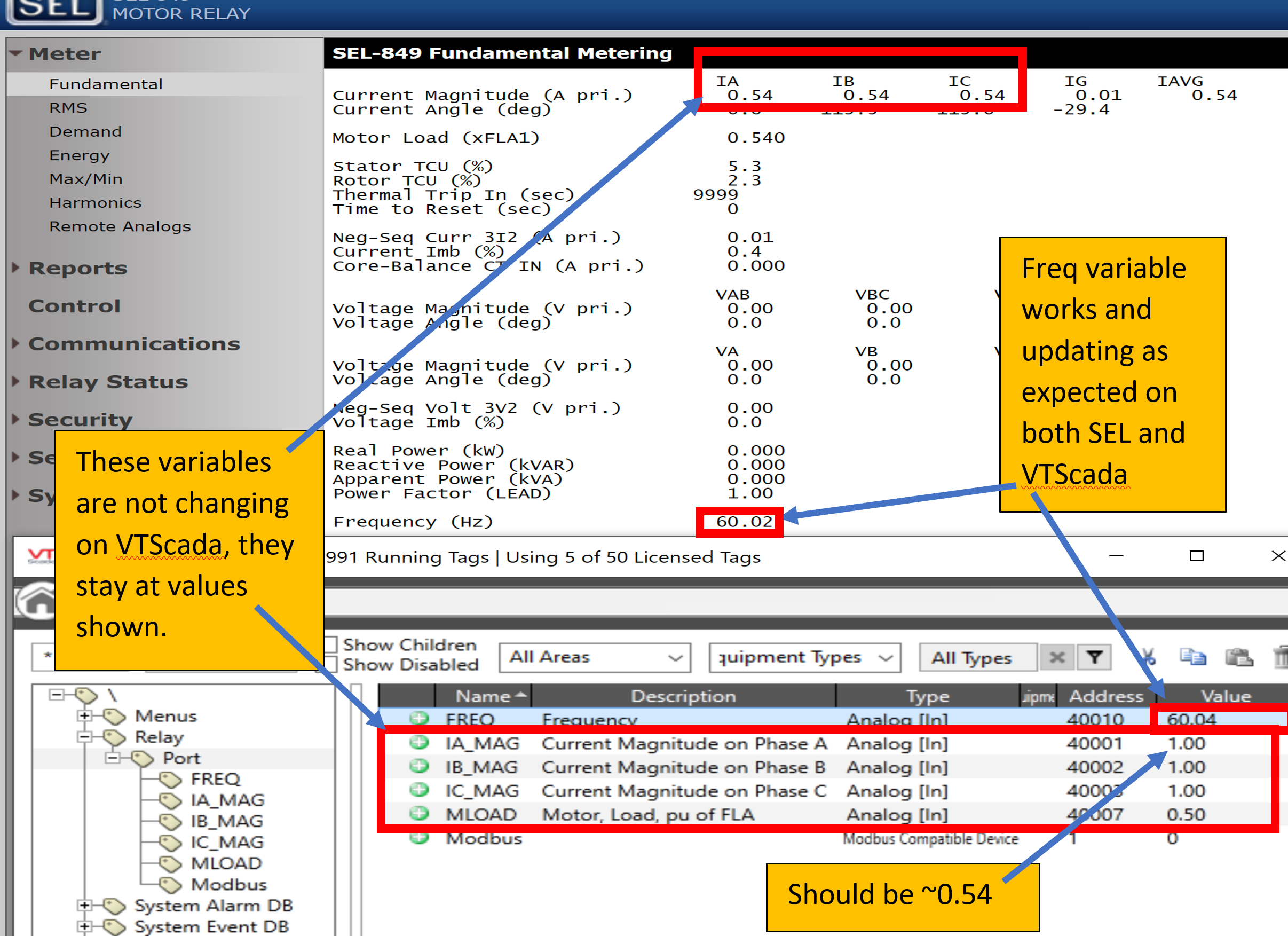Sort by the Name column header

(x=483, y=696)
